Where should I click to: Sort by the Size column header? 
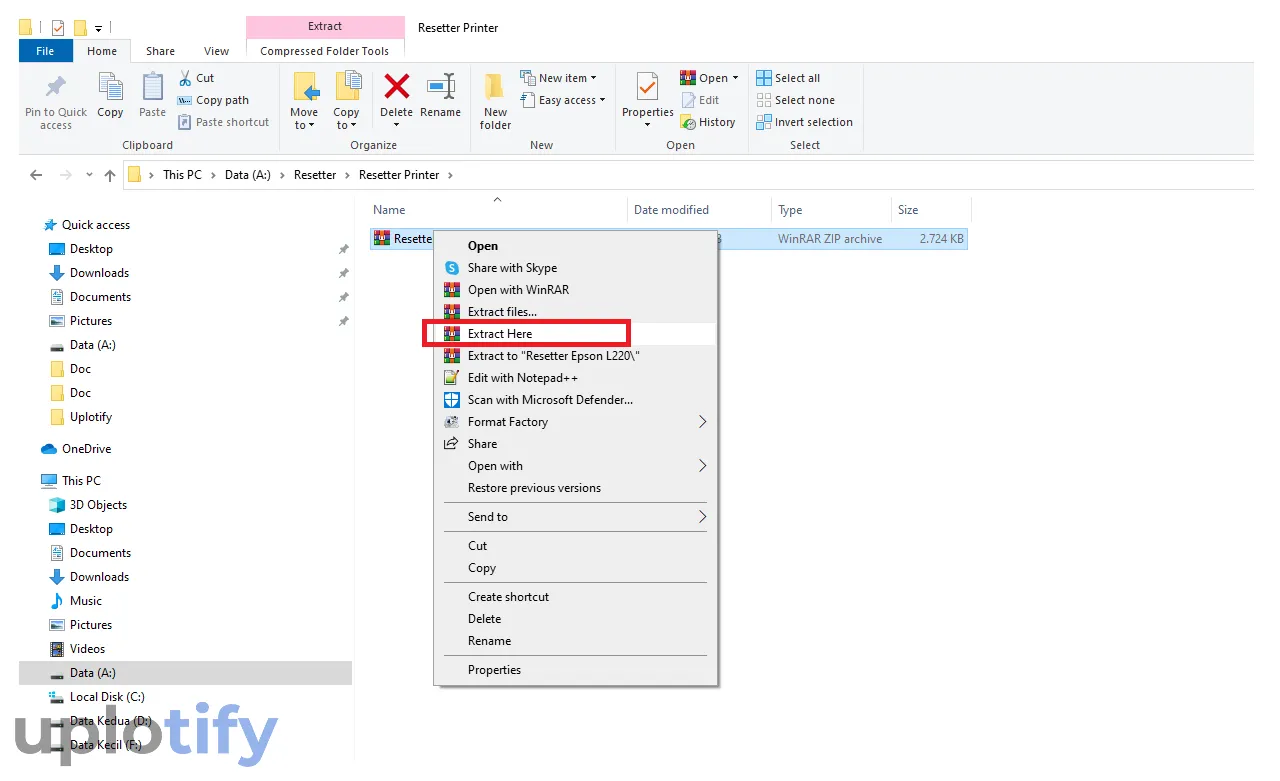[x=930, y=210]
